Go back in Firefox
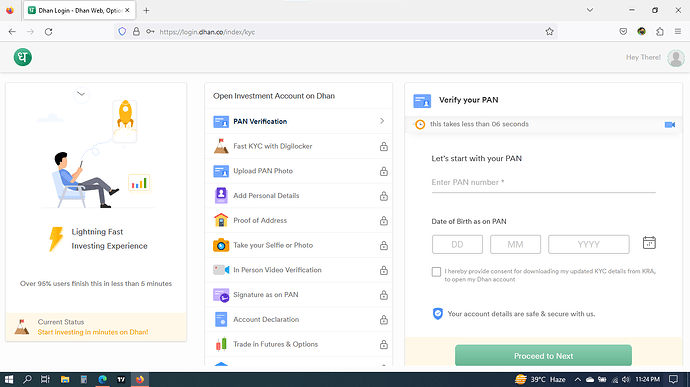Viewport: 690px width, 387px height. point(12,32)
